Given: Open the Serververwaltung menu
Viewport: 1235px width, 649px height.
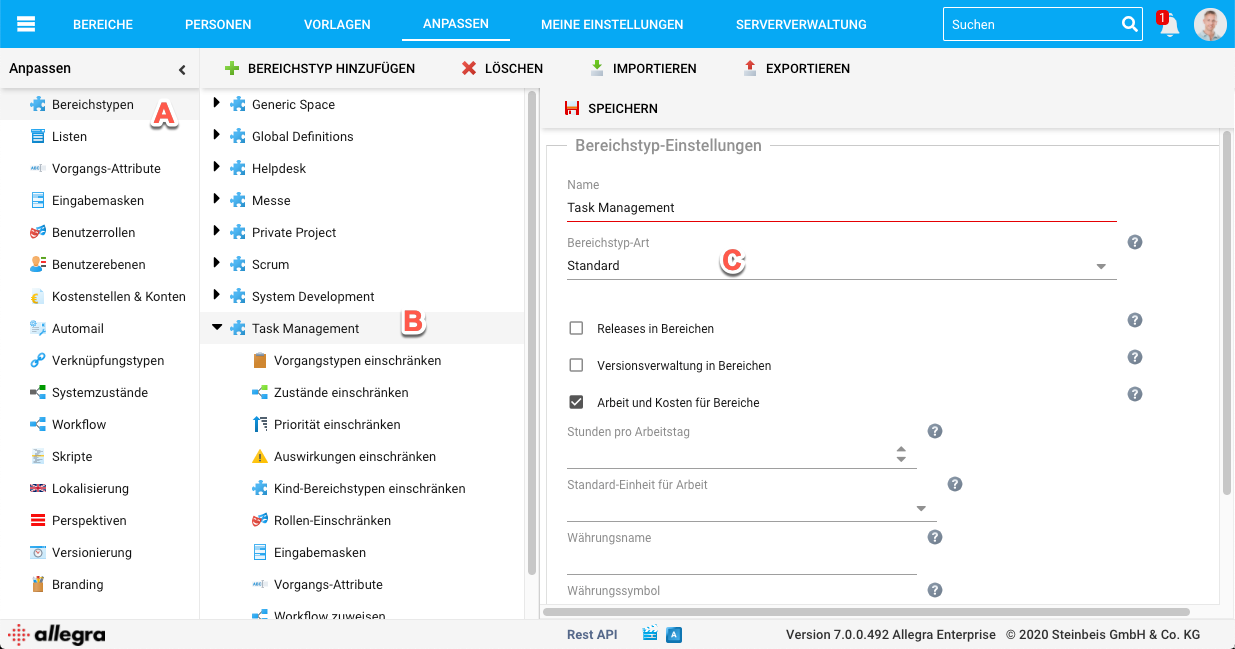Looking at the screenshot, I should click(x=800, y=24).
